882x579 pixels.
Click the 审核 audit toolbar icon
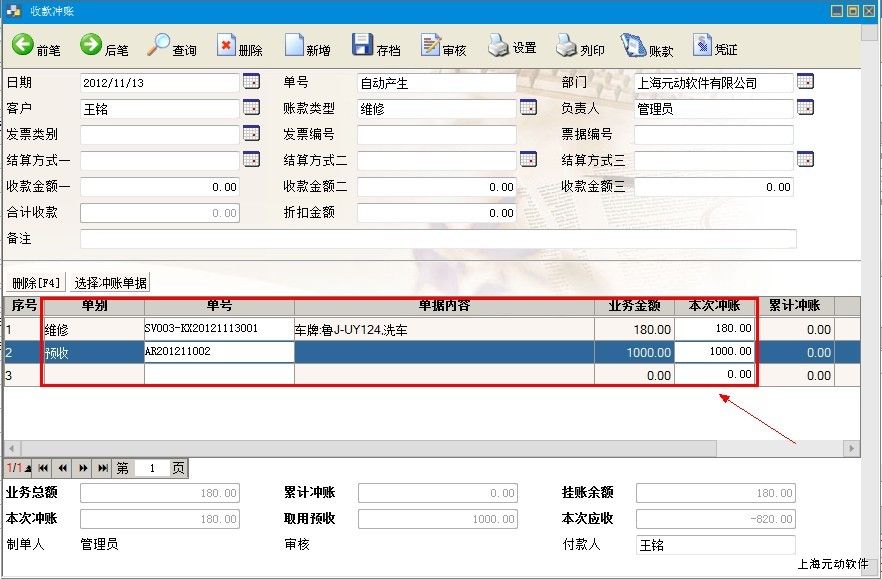(431, 45)
